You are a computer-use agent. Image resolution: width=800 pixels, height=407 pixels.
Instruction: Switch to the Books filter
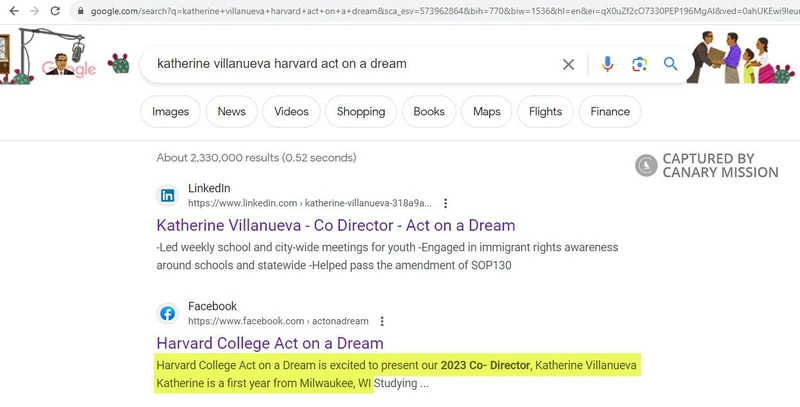coord(429,111)
